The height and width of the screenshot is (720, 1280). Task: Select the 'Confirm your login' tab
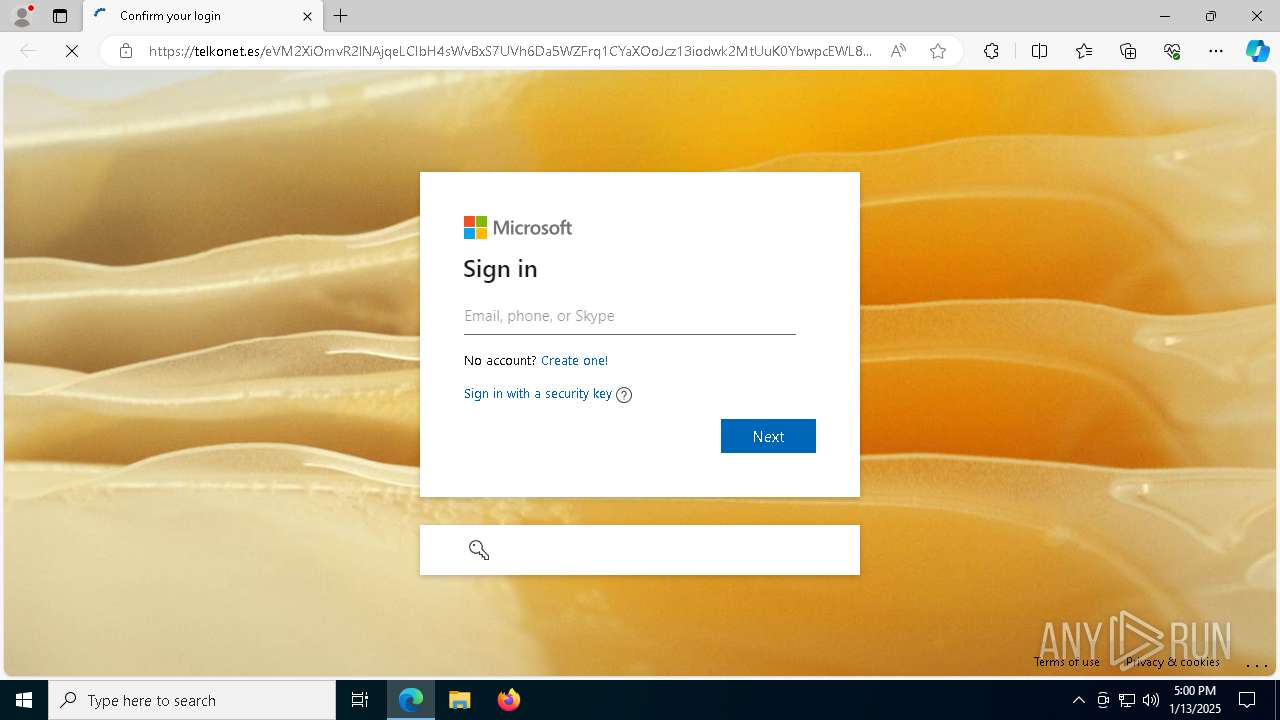click(203, 16)
